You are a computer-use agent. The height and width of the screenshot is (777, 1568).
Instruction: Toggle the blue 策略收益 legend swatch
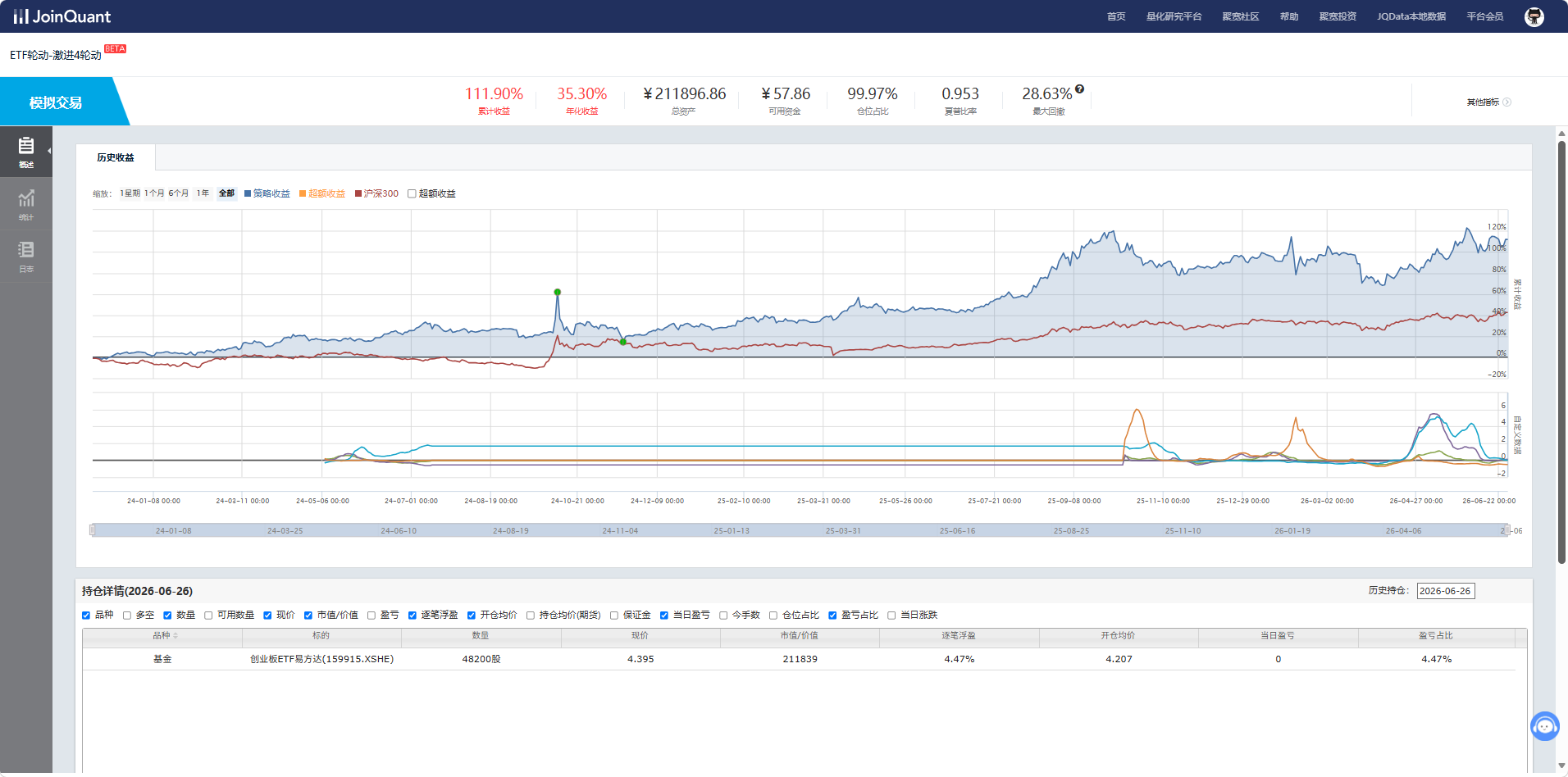click(x=248, y=194)
